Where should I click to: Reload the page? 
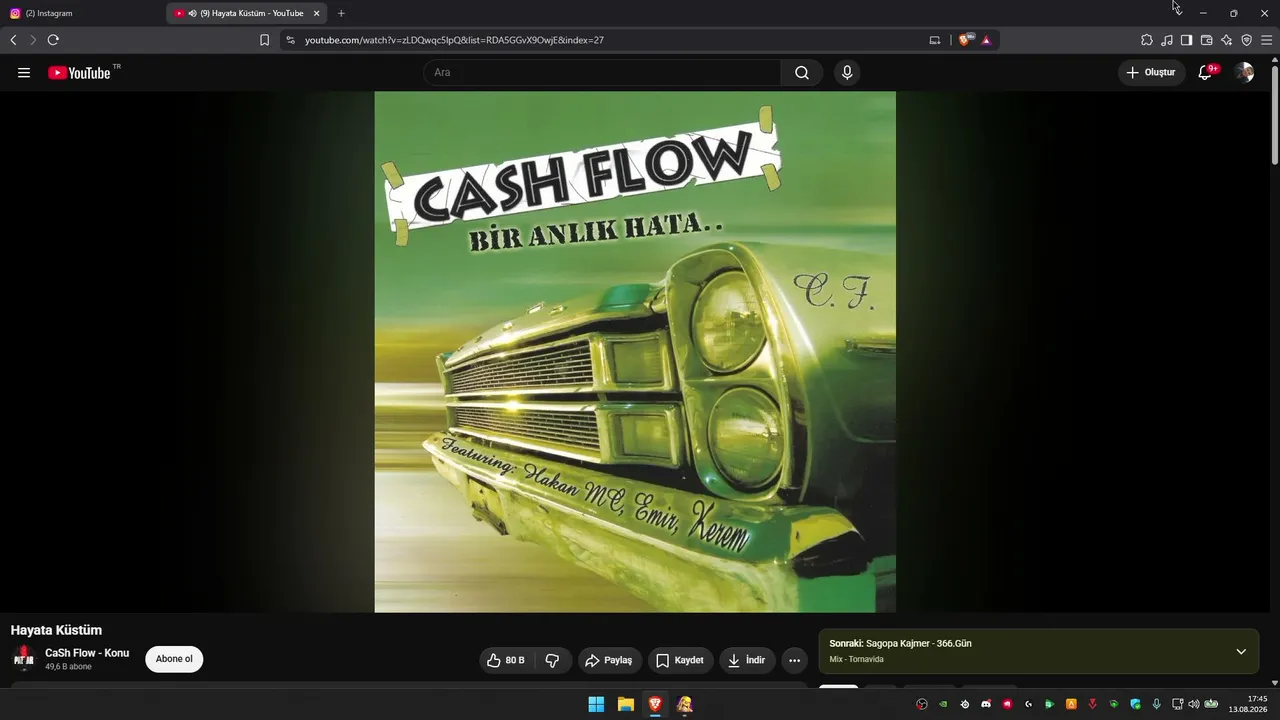click(53, 40)
